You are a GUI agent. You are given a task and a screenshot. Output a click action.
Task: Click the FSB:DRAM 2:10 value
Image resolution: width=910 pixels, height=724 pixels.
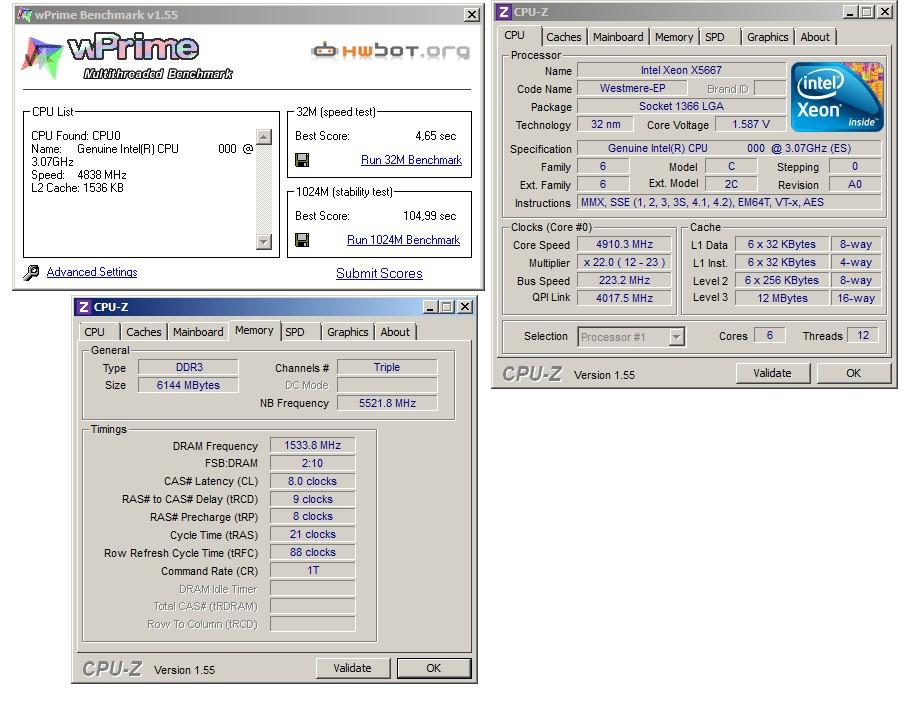pyautogui.click(x=312, y=463)
